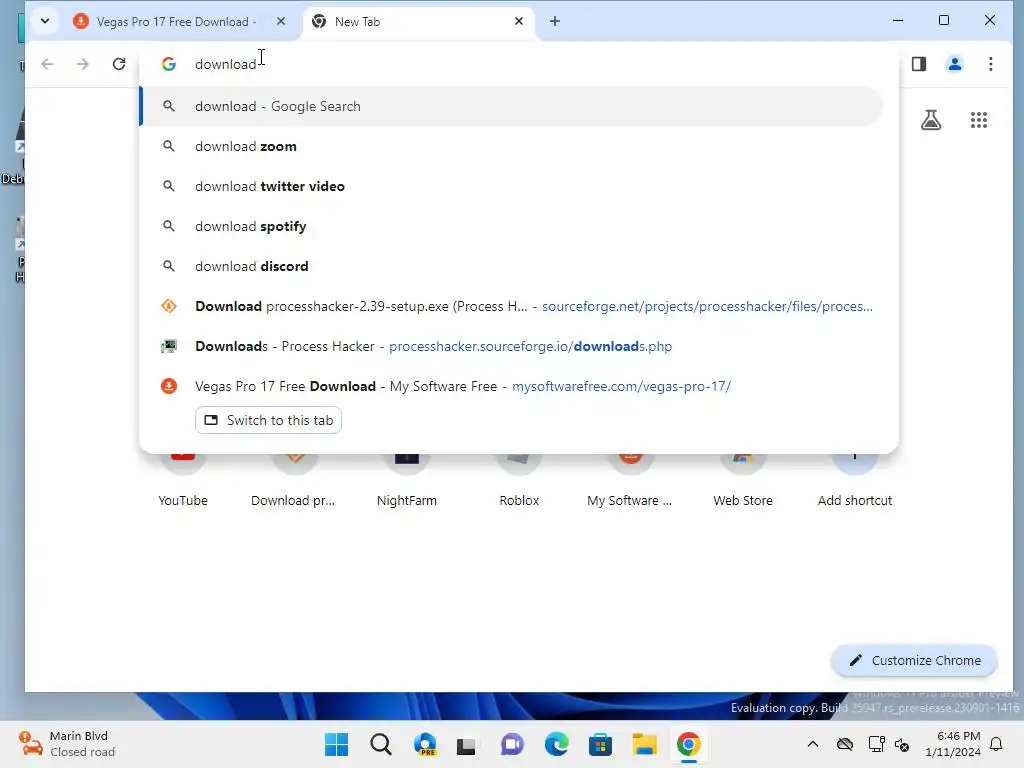Image resolution: width=1024 pixels, height=768 pixels.
Task: Open Google apps grid icon
Action: pos(979,120)
